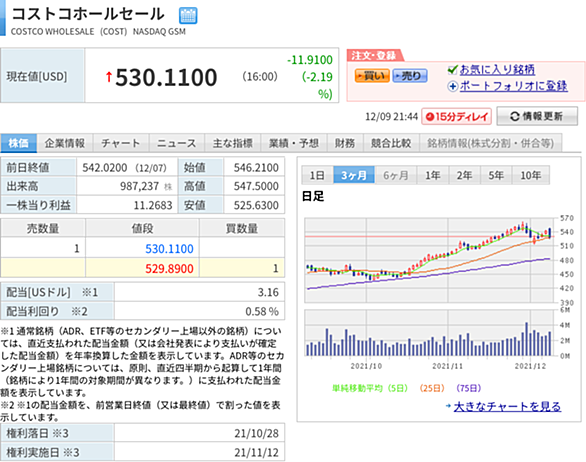Screen dimensions: 586x462
Task: Show the 10年 chart range
Action: click(531, 175)
